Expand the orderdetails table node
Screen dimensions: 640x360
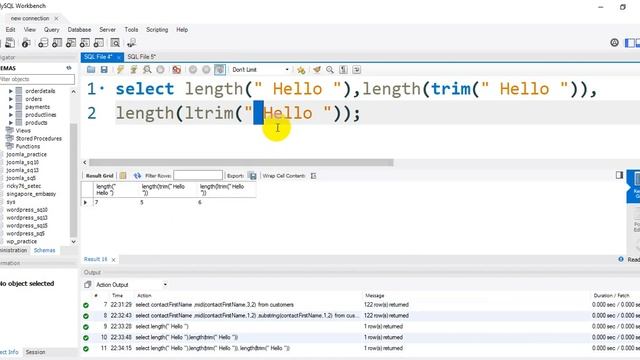(x=11, y=91)
